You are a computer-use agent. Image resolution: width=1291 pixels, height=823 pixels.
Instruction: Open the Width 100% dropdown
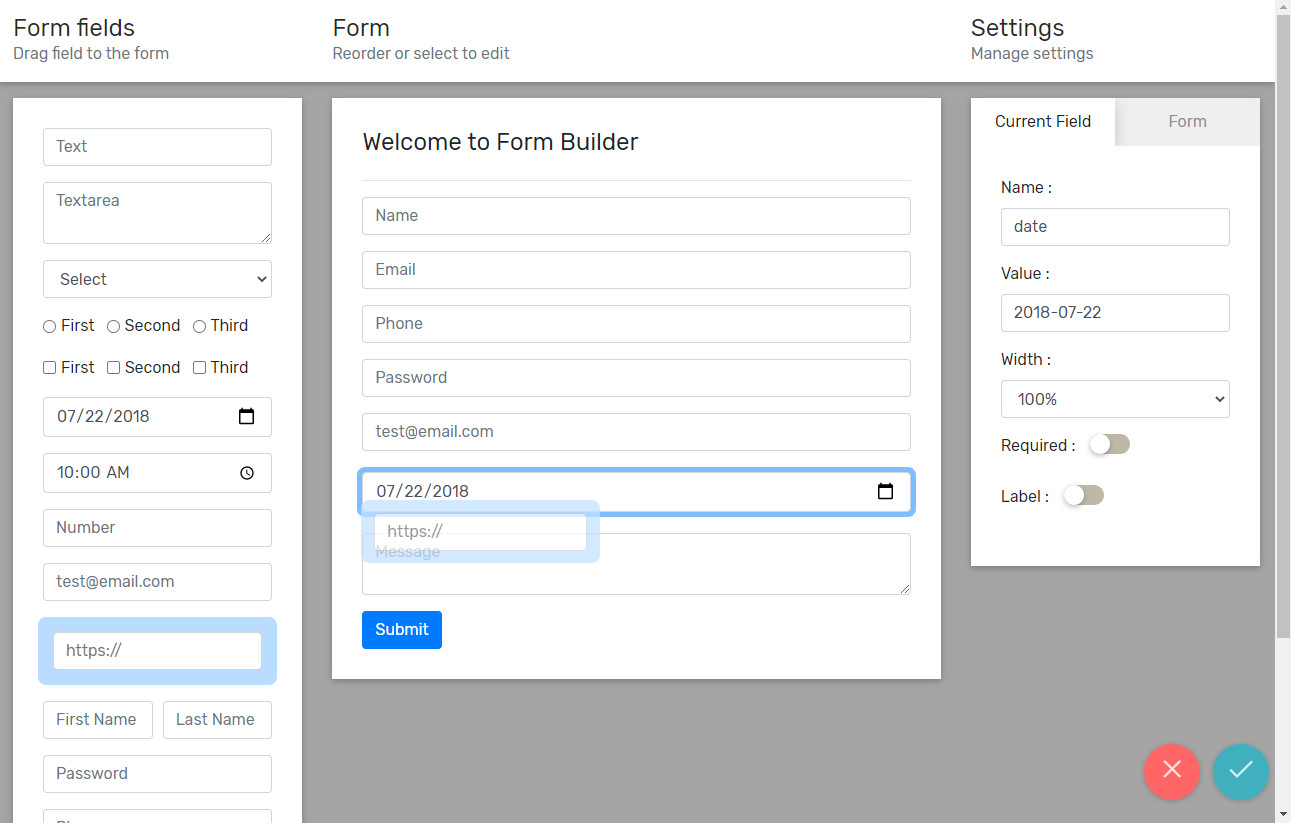click(1114, 399)
